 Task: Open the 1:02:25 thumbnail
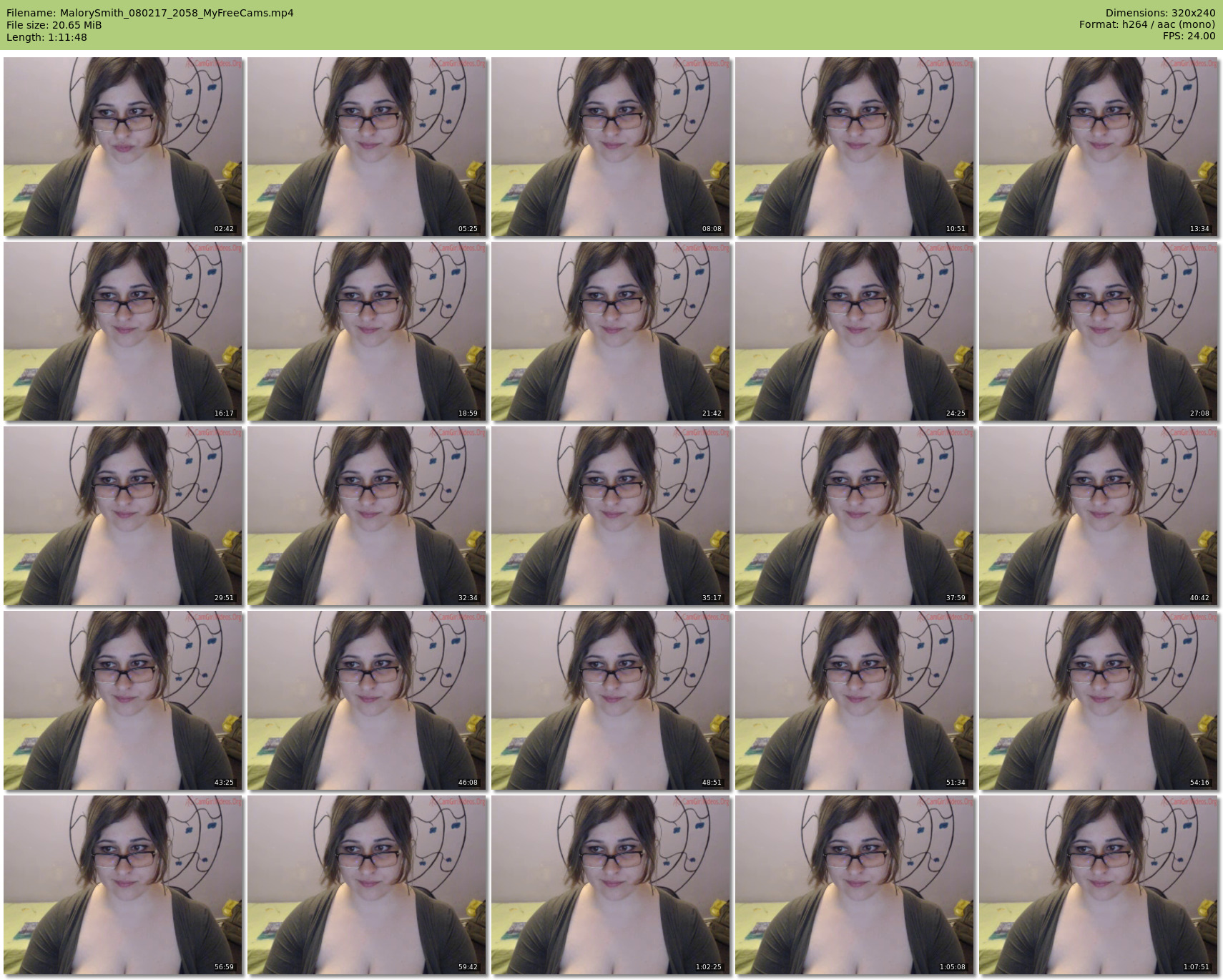click(611, 885)
